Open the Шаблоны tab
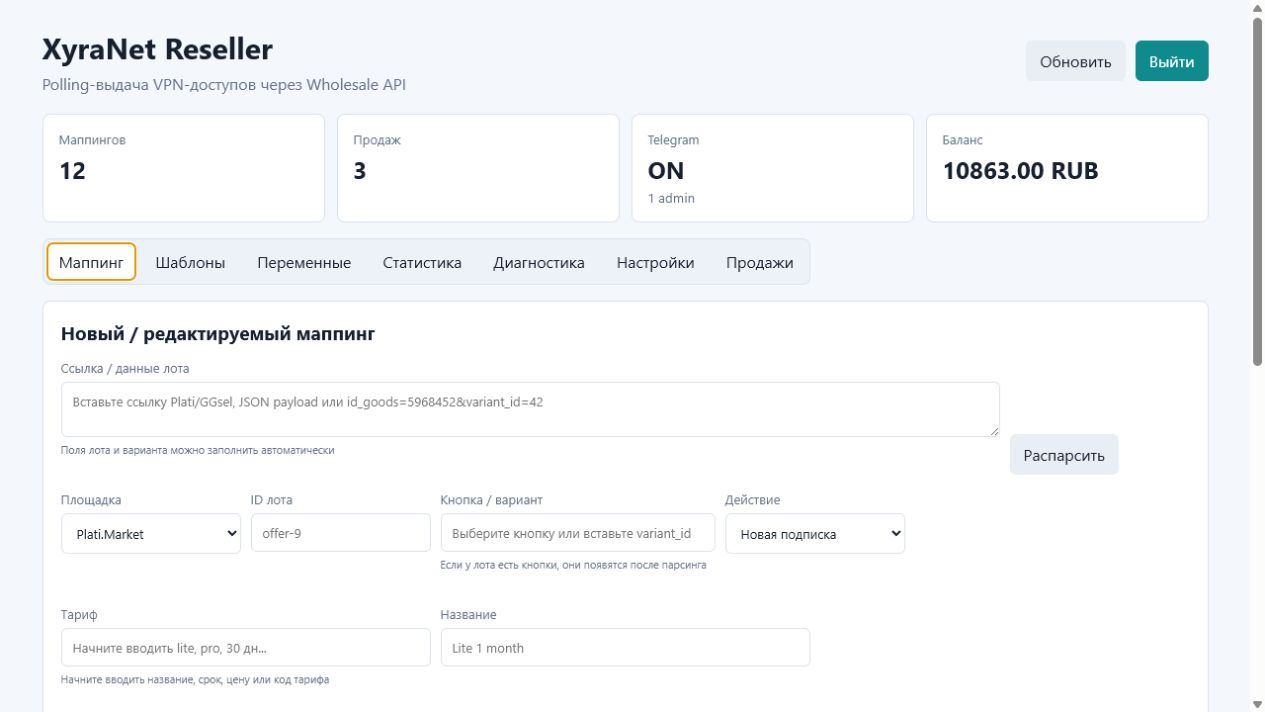This screenshot has width=1265, height=712. pos(190,263)
